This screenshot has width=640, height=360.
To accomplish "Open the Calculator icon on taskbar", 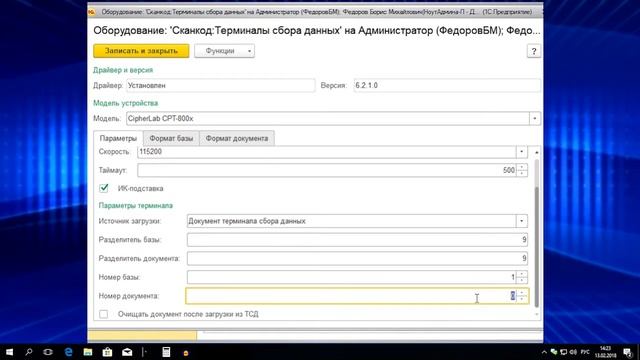I will (x=166, y=352).
